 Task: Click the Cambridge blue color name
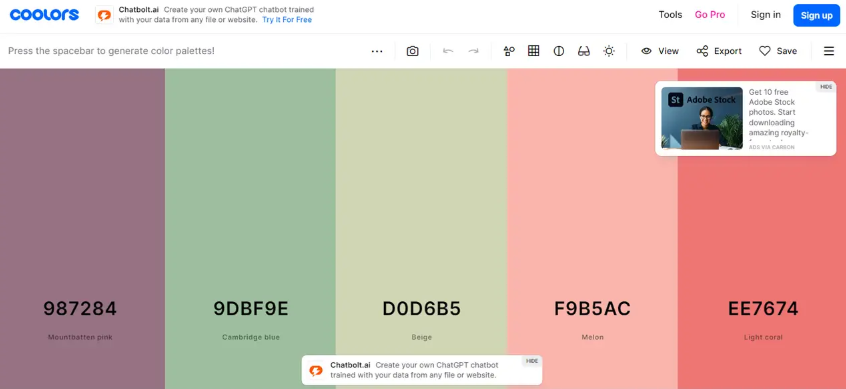[251, 337]
